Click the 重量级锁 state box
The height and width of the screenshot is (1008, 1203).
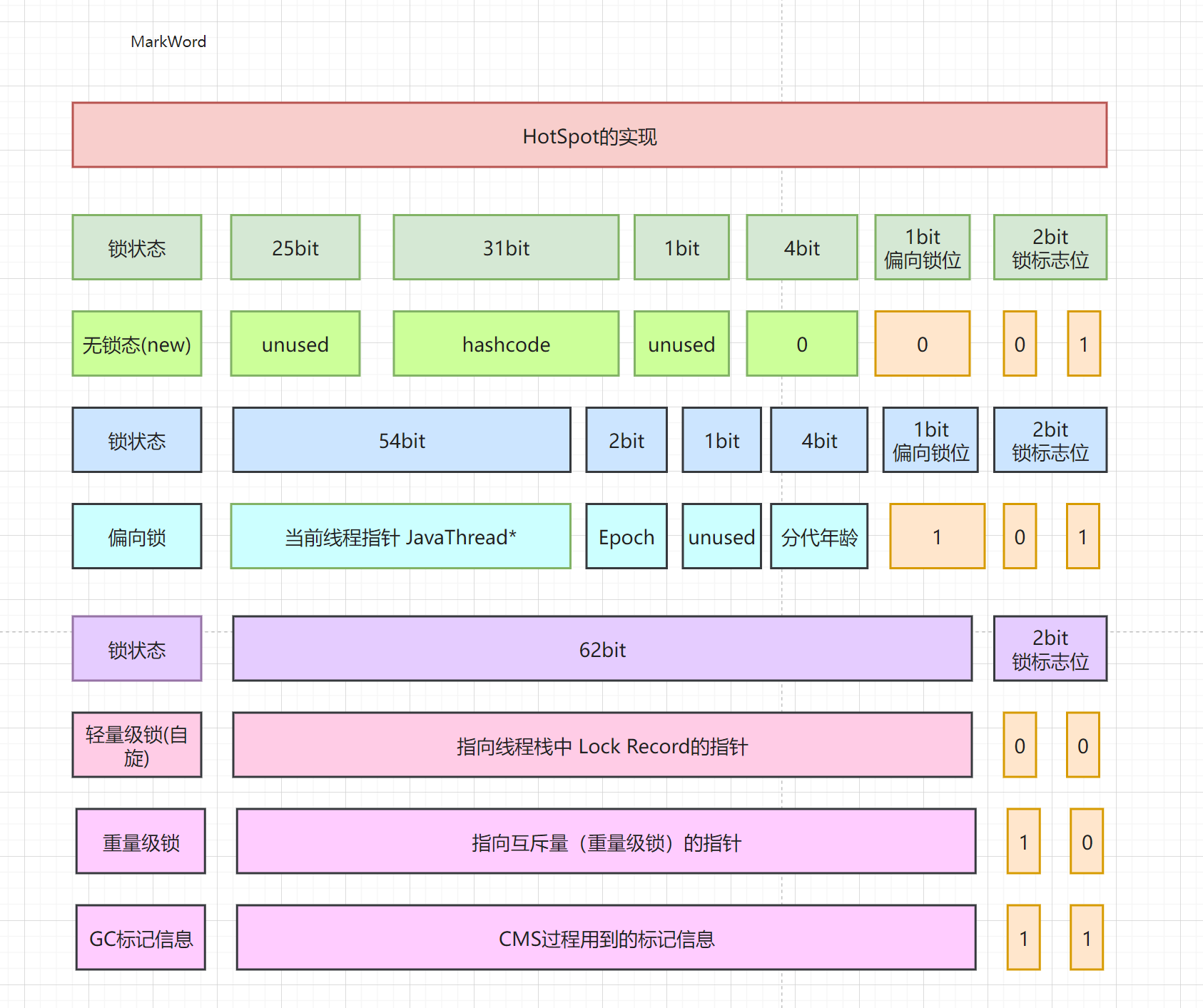pyautogui.click(x=141, y=841)
